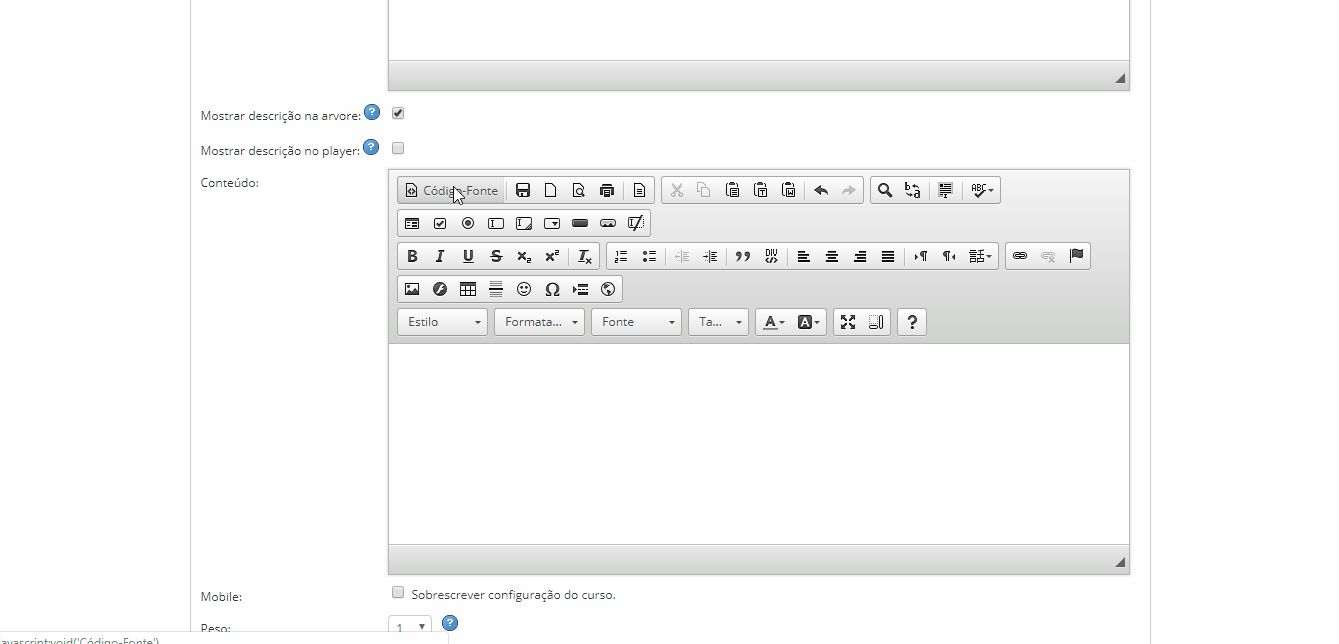Viewport: 1339px width, 644px height.
Task: Insert a bulleted list
Action: [649, 256]
